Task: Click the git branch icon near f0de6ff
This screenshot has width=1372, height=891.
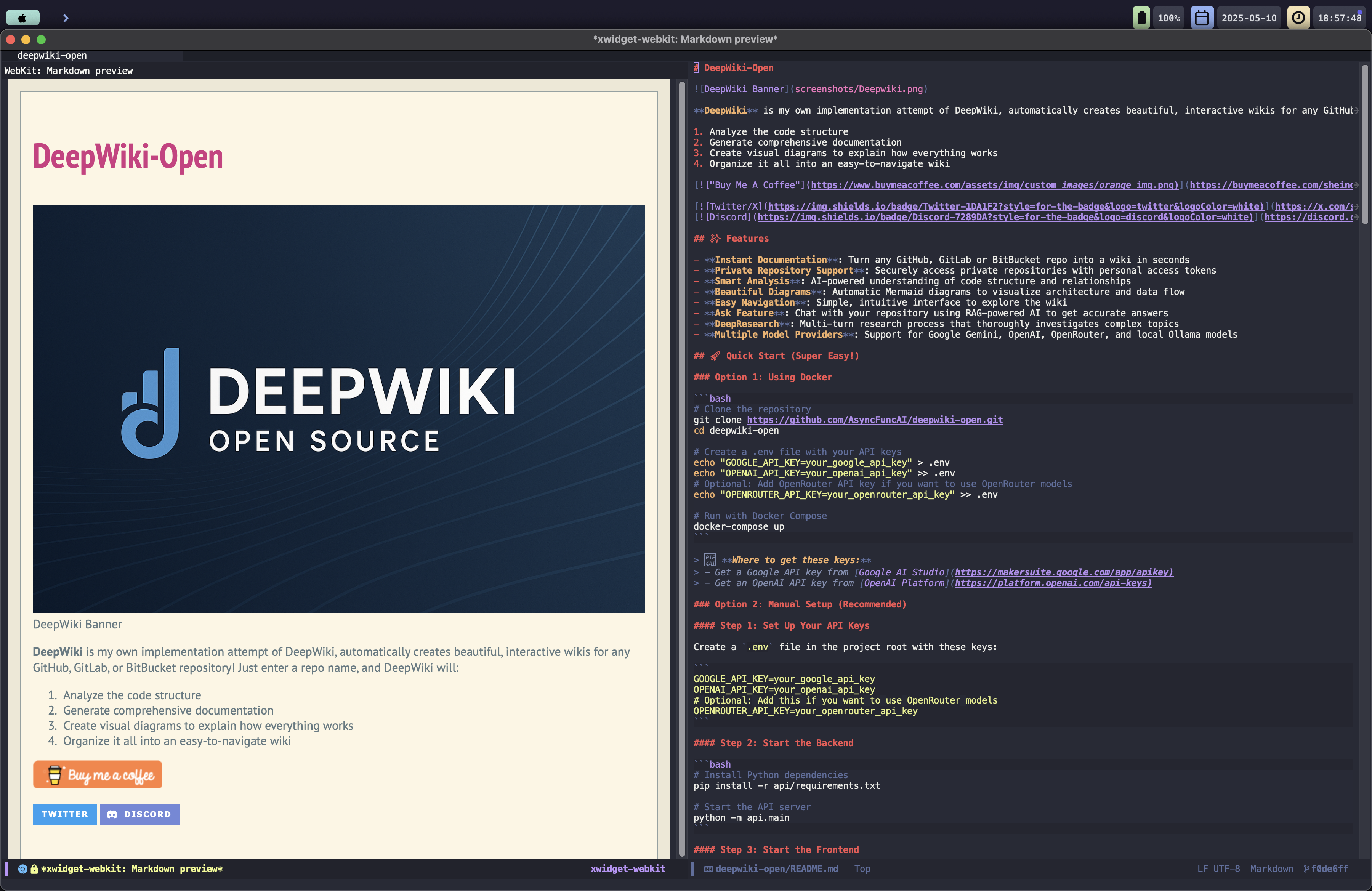Action: click(x=1306, y=869)
